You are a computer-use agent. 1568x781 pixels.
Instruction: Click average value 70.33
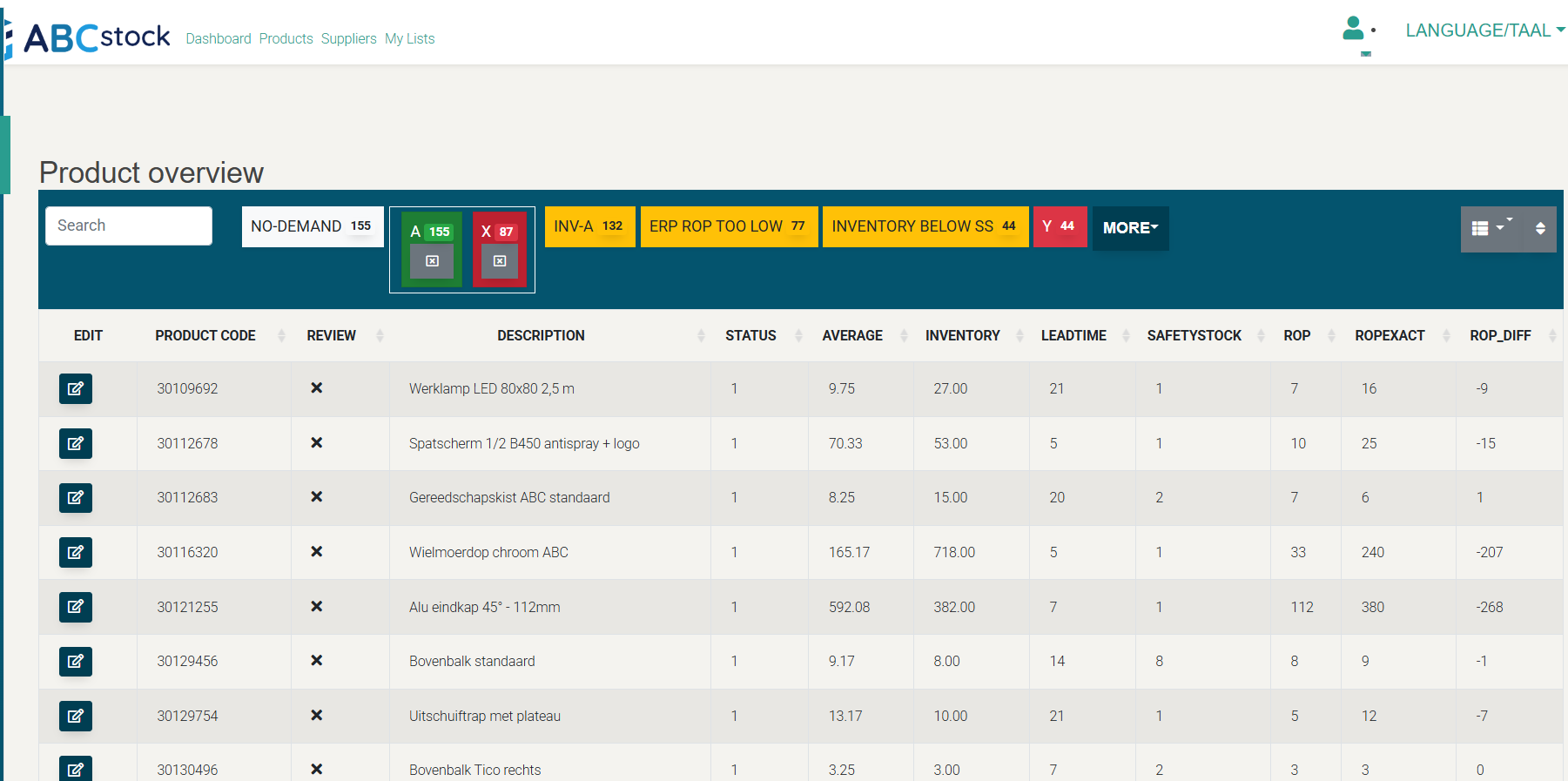845,443
